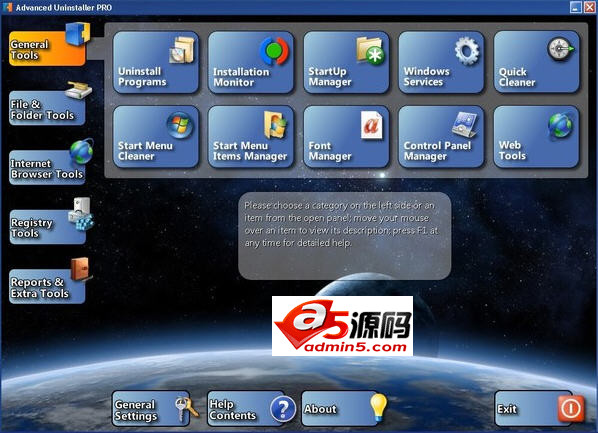Screen dimensions: 598x433
Task: Open the Start Menu Cleaner tile
Action: (x=156, y=137)
